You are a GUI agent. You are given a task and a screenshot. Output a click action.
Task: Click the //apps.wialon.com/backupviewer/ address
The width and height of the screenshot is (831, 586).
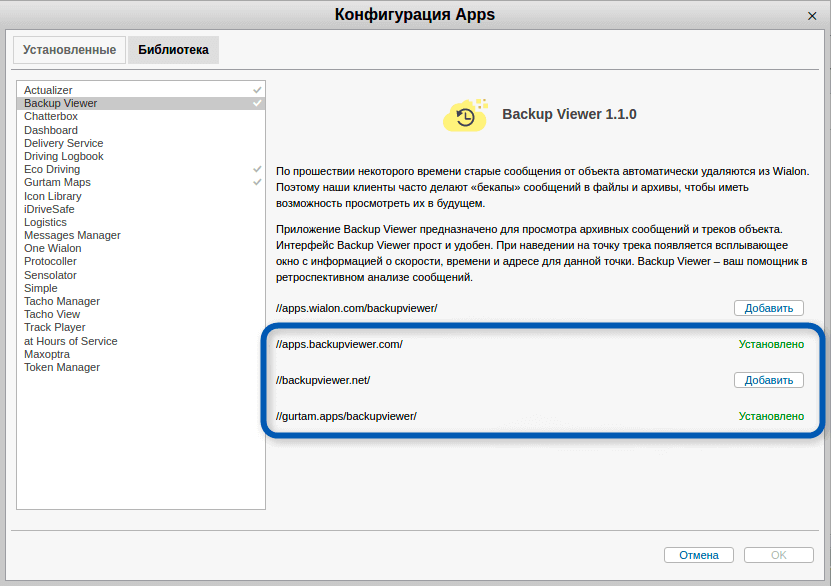[357, 308]
